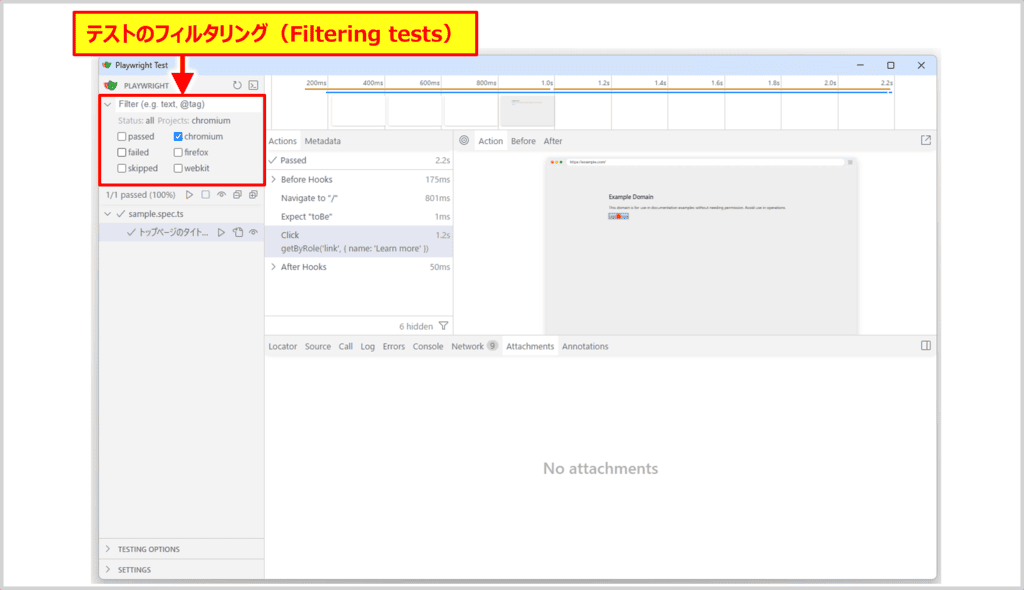Open the Network tab
The image size is (1024, 590).
(467, 346)
